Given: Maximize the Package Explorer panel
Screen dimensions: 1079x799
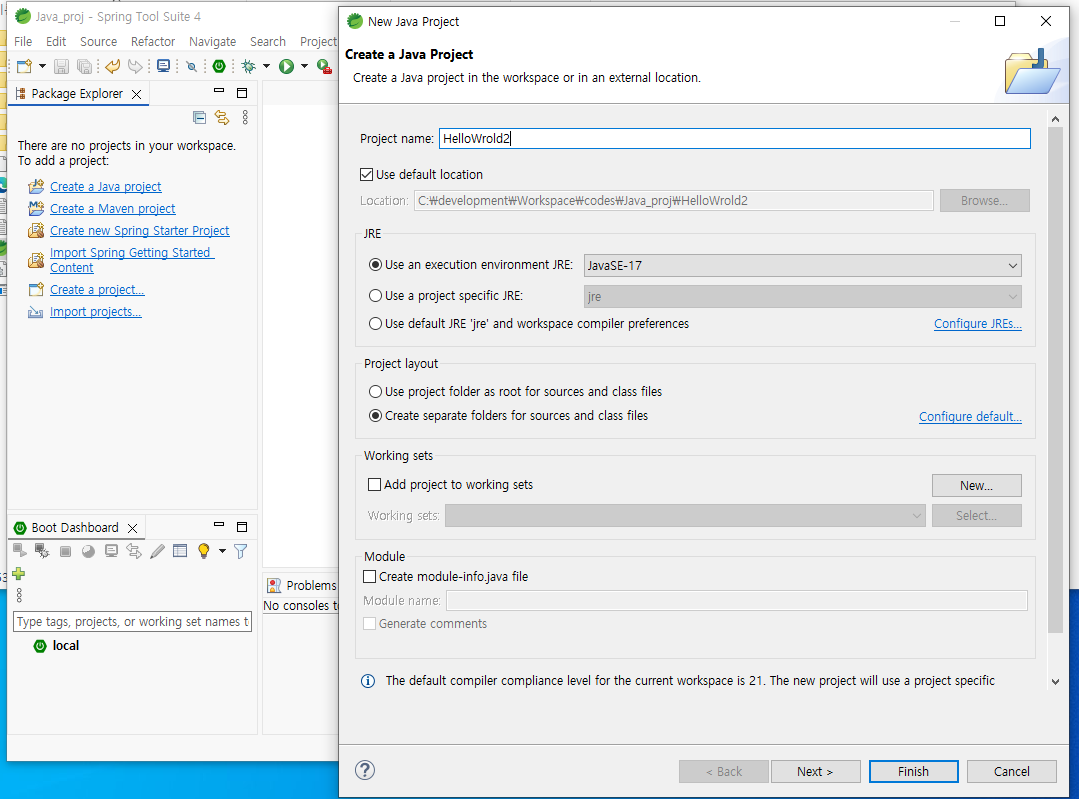Looking at the screenshot, I should [x=242, y=93].
